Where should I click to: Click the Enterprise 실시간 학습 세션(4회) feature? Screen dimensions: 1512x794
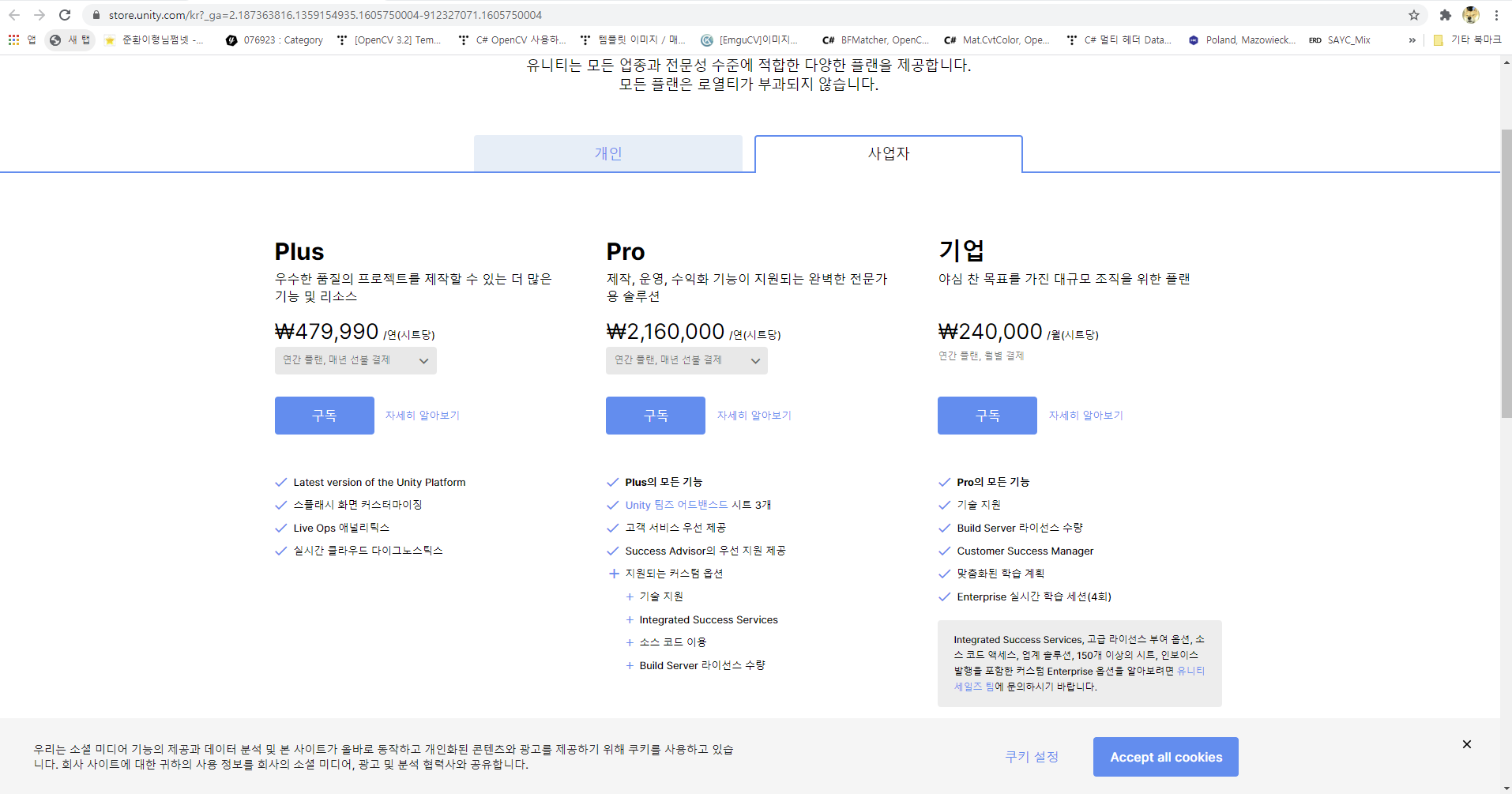(x=1033, y=596)
